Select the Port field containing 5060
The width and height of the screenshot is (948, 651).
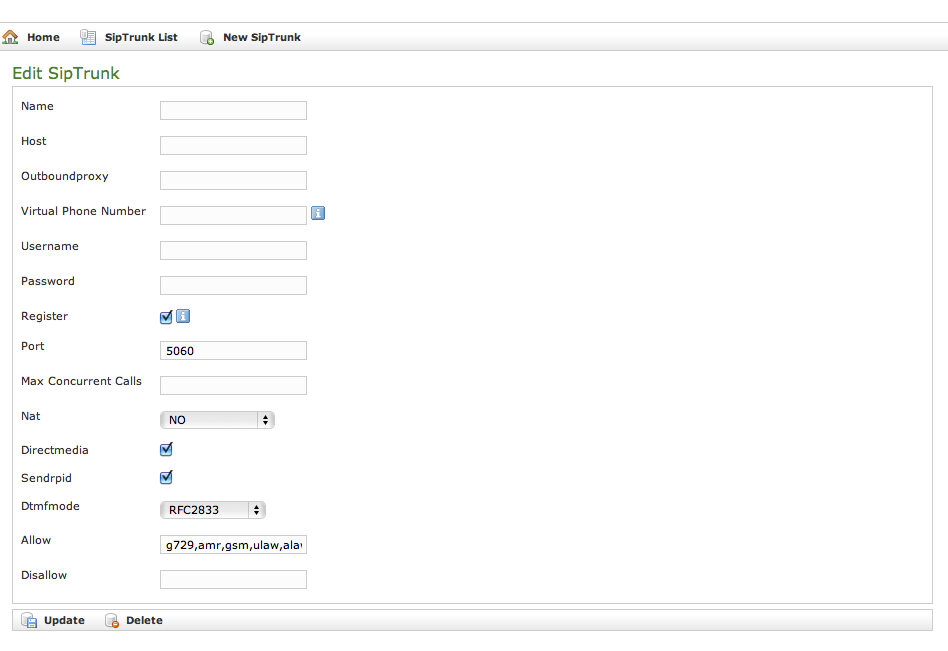[233, 350]
